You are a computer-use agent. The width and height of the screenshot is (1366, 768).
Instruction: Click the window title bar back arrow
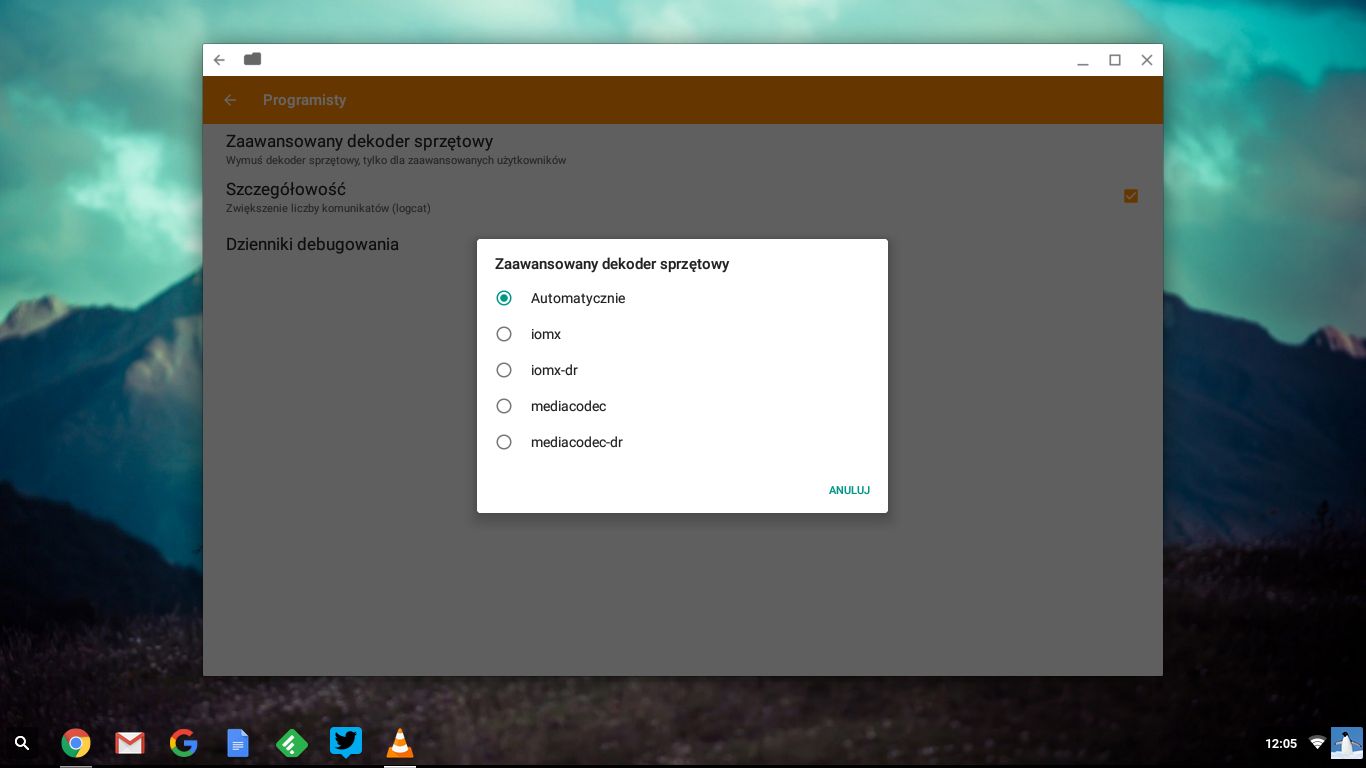pyautogui.click(x=220, y=60)
